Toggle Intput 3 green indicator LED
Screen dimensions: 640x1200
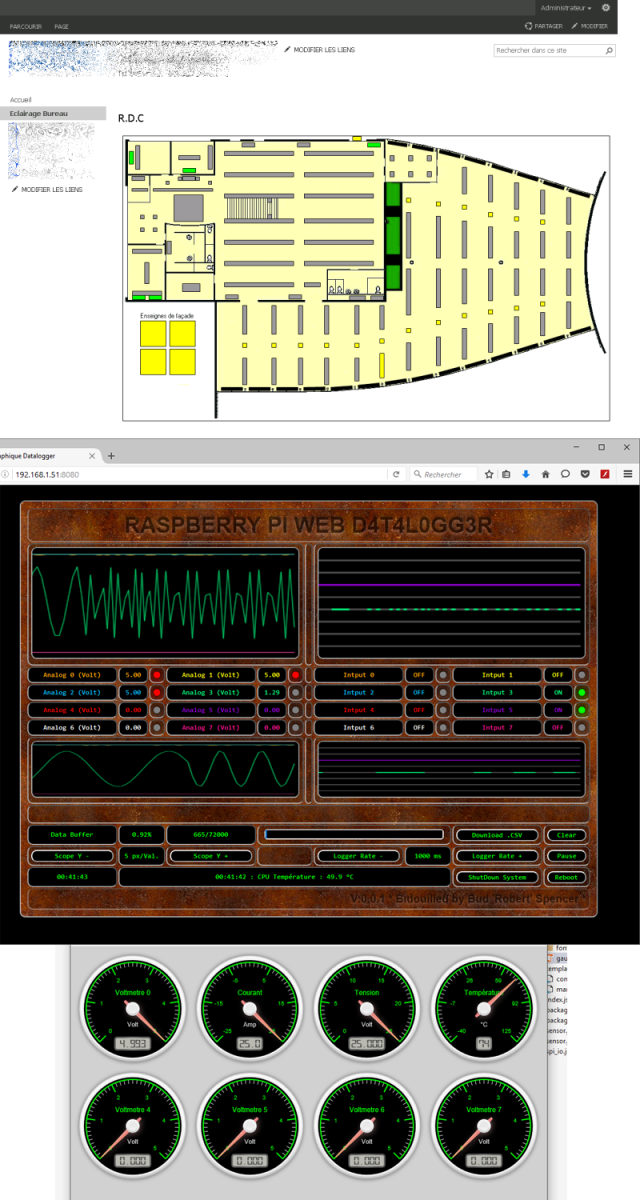coord(581,692)
